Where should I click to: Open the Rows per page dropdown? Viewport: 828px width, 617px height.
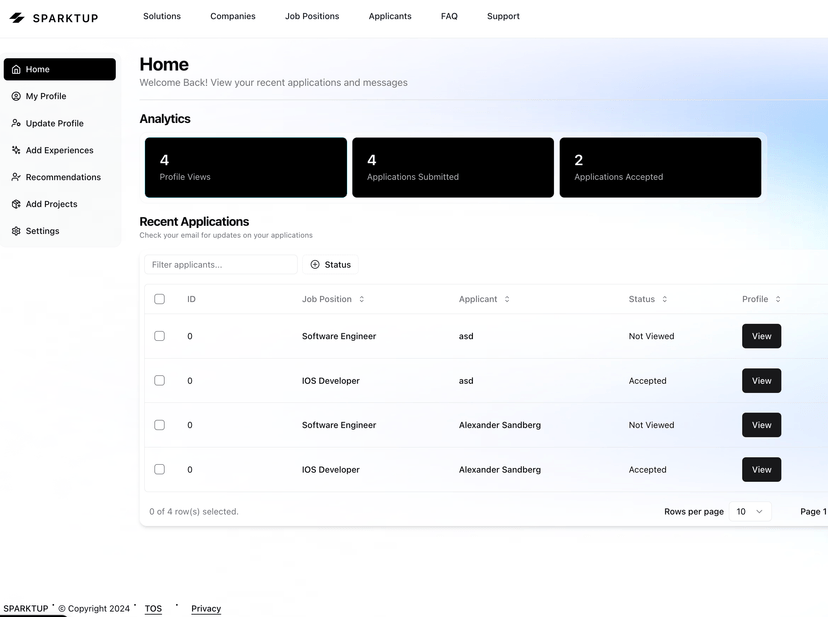click(x=750, y=511)
